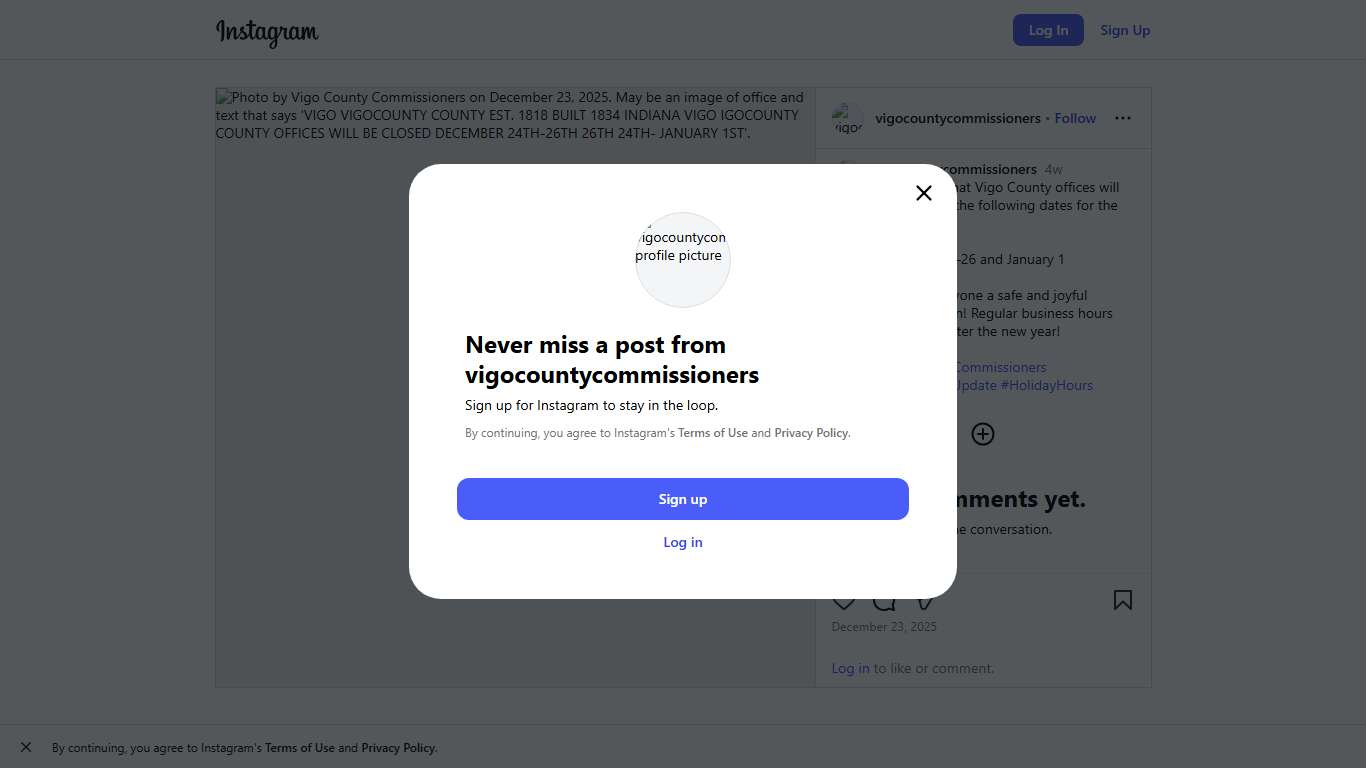Open the vigocountycommissioners username in the post header
The height and width of the screenshot is (768, 1366).
pos(958,118)
